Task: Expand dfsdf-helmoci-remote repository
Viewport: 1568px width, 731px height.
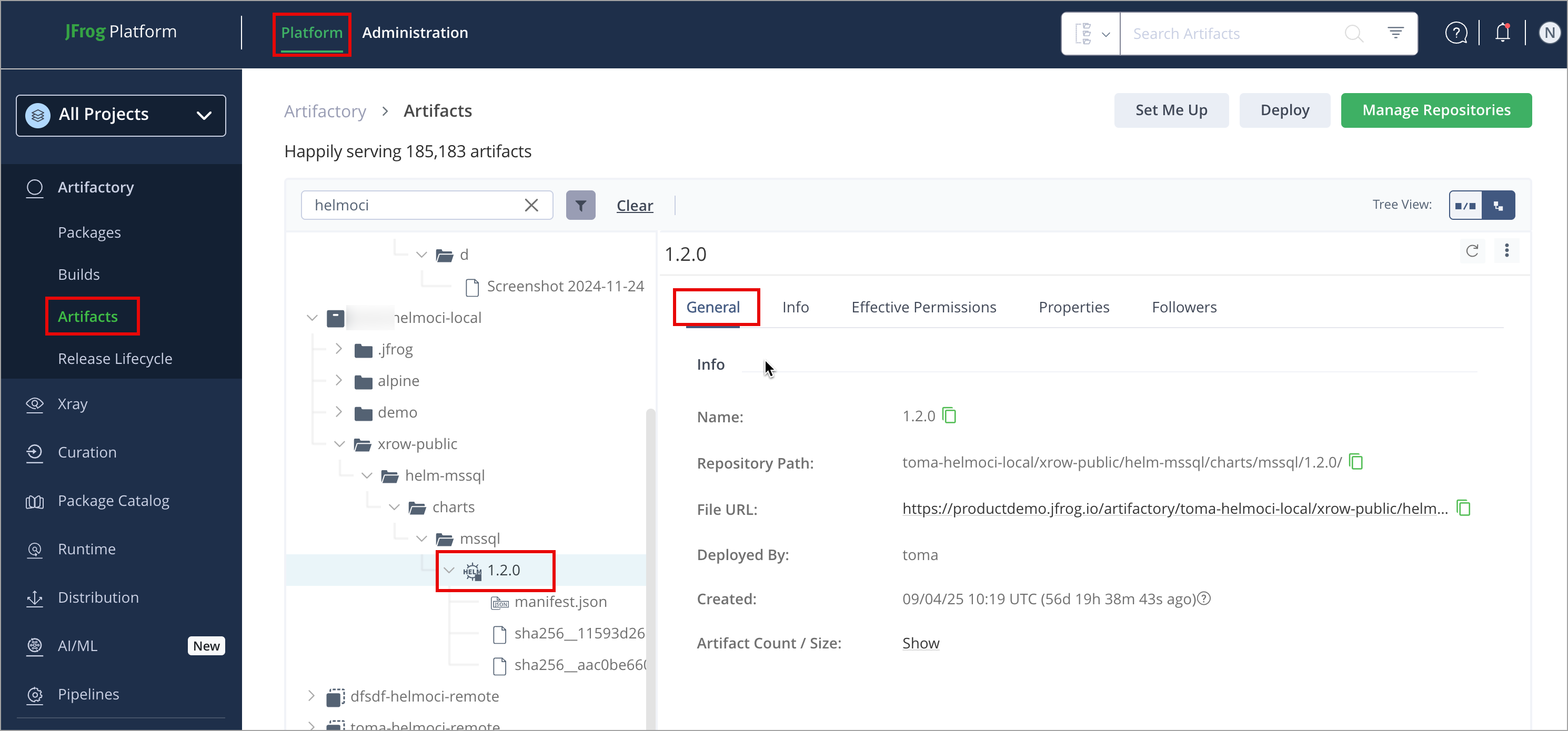Action: click(311, 696)
